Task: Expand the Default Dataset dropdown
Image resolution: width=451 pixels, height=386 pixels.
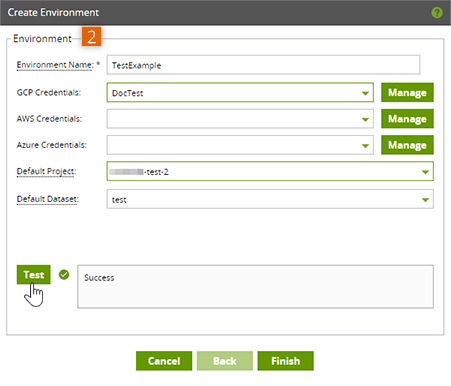Action: point(270,199)
